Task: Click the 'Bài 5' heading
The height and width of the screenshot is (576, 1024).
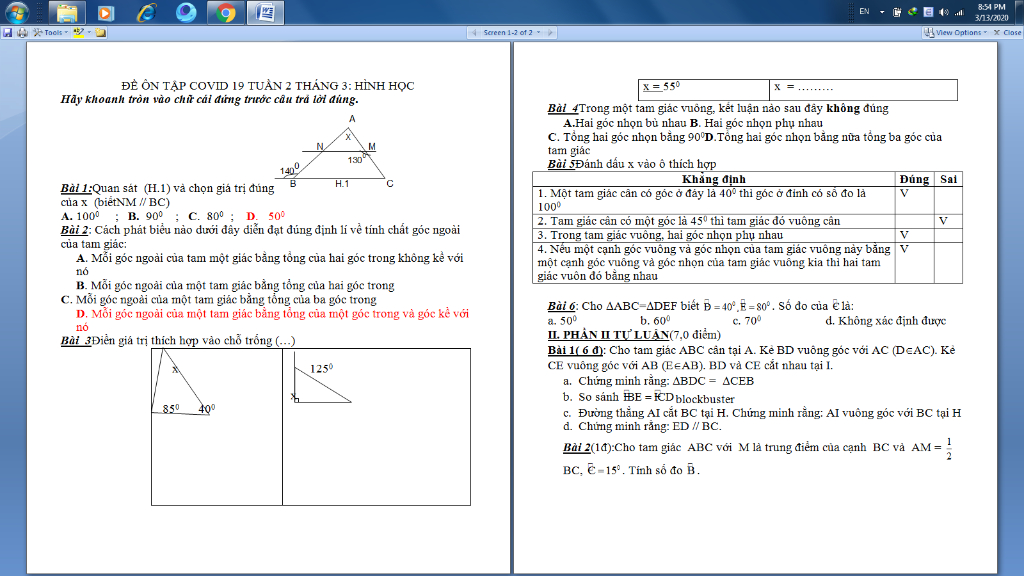Action: point(562,164)
